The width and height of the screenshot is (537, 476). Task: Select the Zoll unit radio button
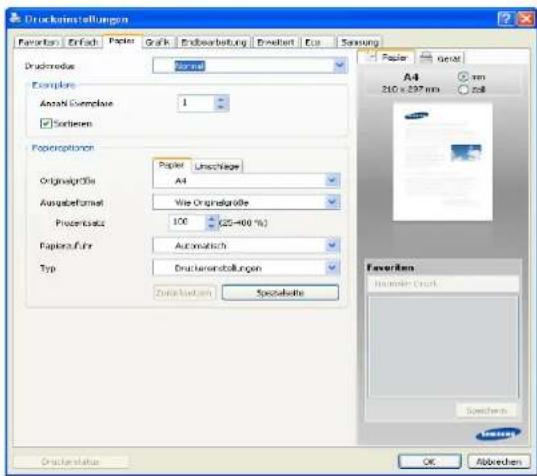(463, 90)
